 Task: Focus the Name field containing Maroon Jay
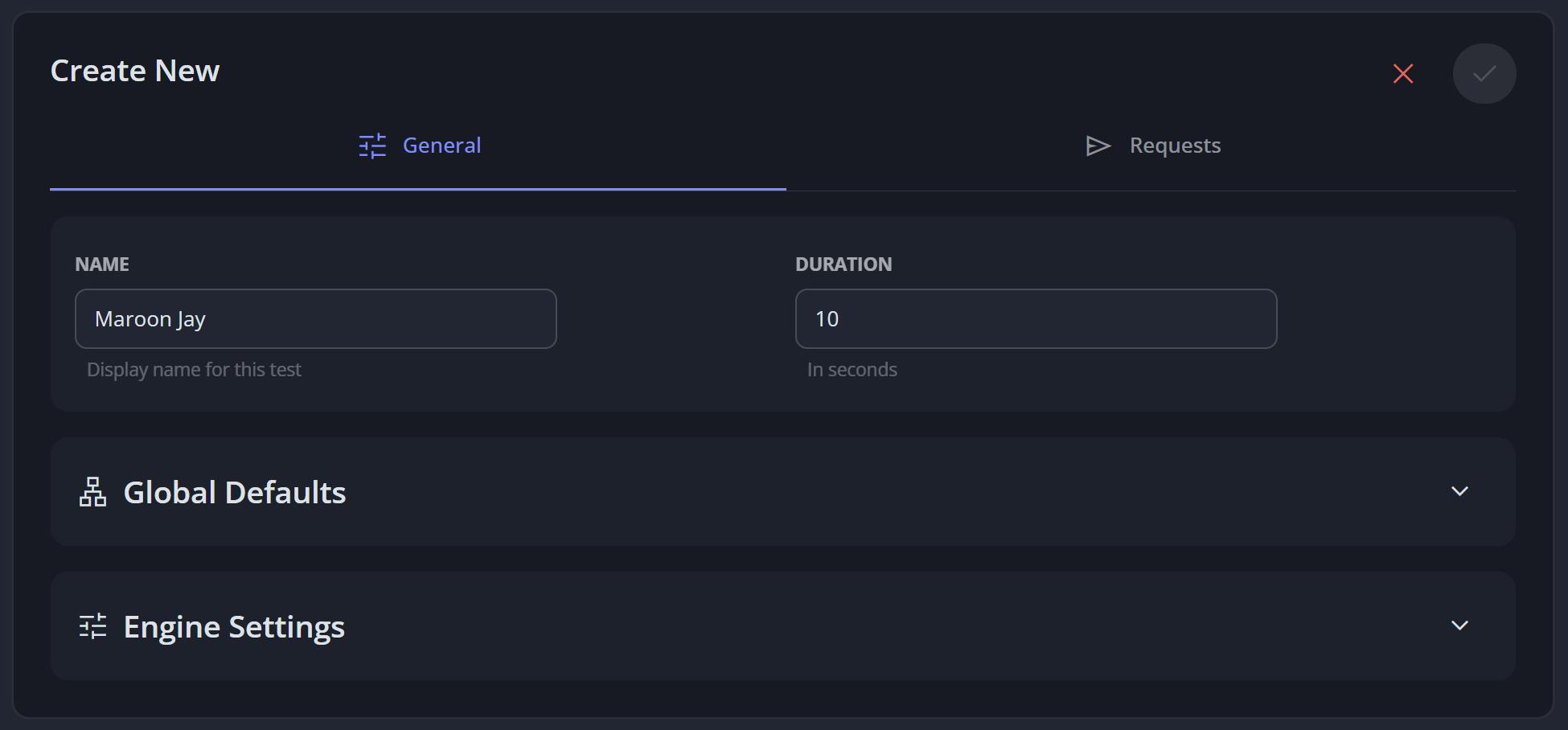[316, 319]
